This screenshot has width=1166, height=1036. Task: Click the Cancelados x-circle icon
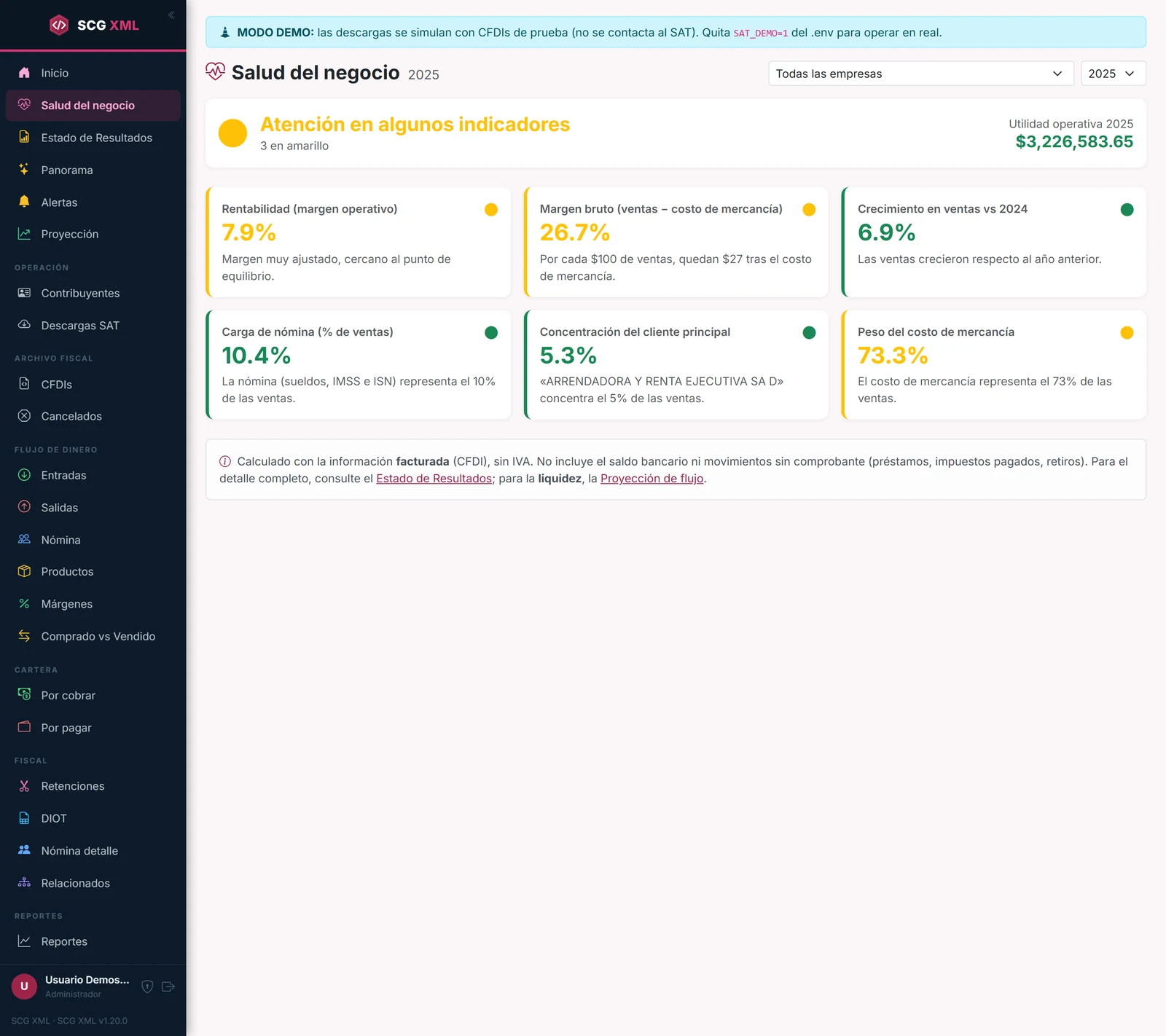pos(24,416)
